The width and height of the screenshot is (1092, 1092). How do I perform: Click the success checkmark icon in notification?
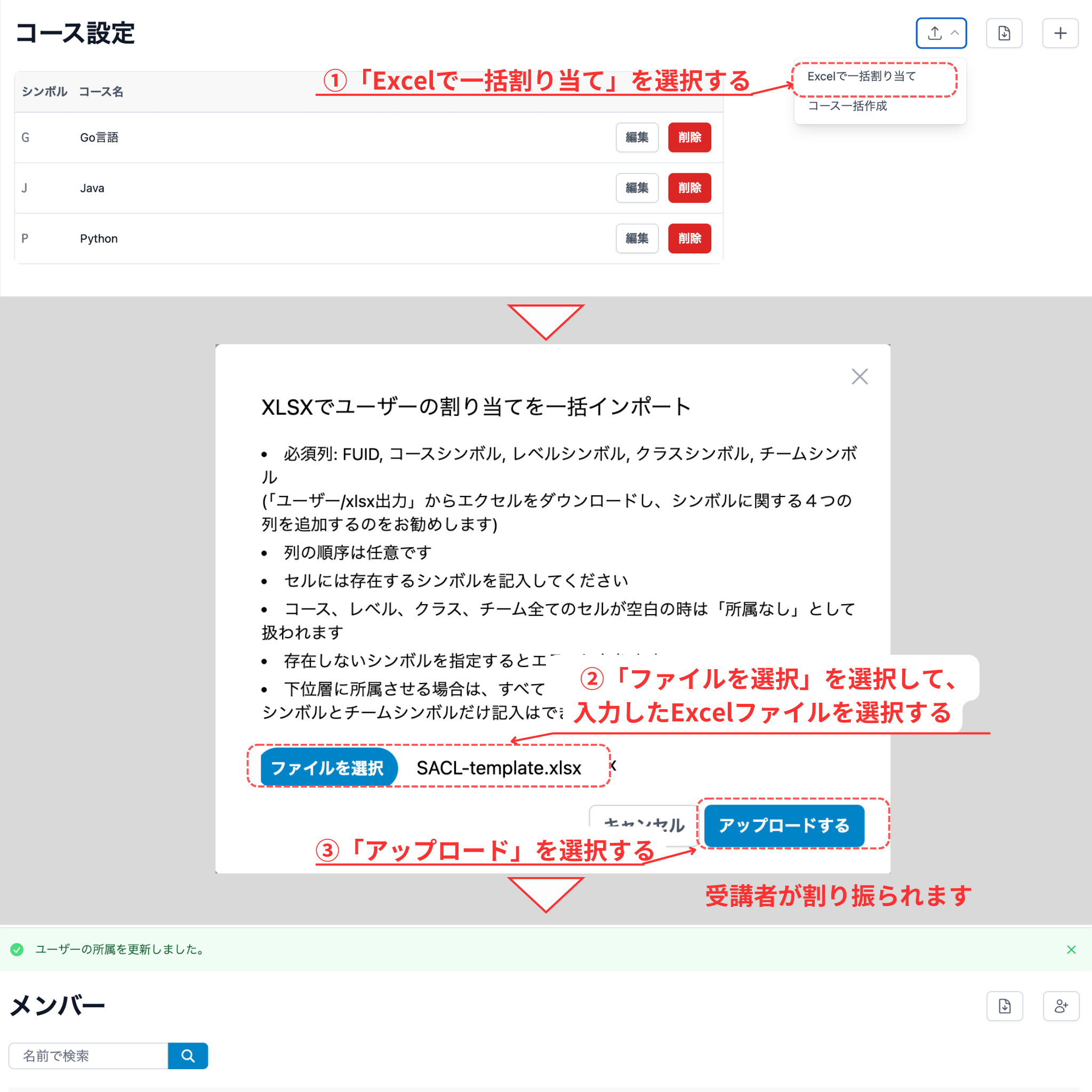17,950
